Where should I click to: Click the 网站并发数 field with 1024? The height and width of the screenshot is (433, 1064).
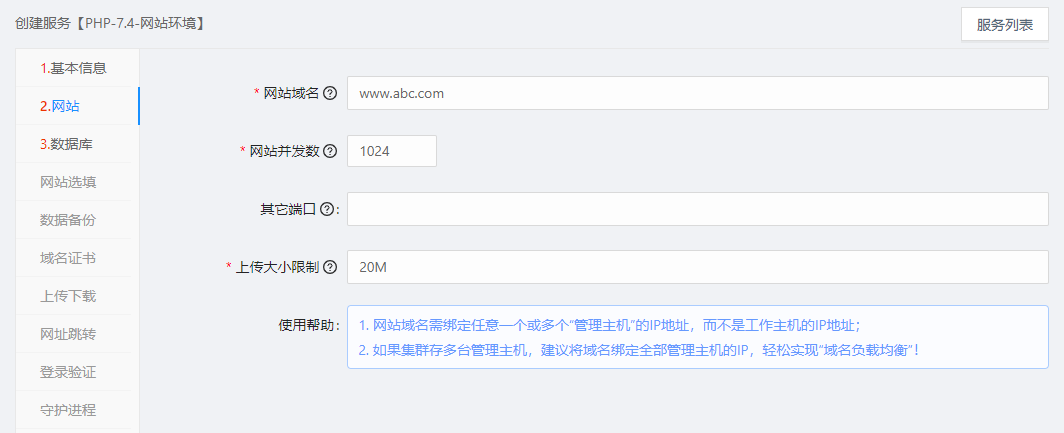(392, 151)
